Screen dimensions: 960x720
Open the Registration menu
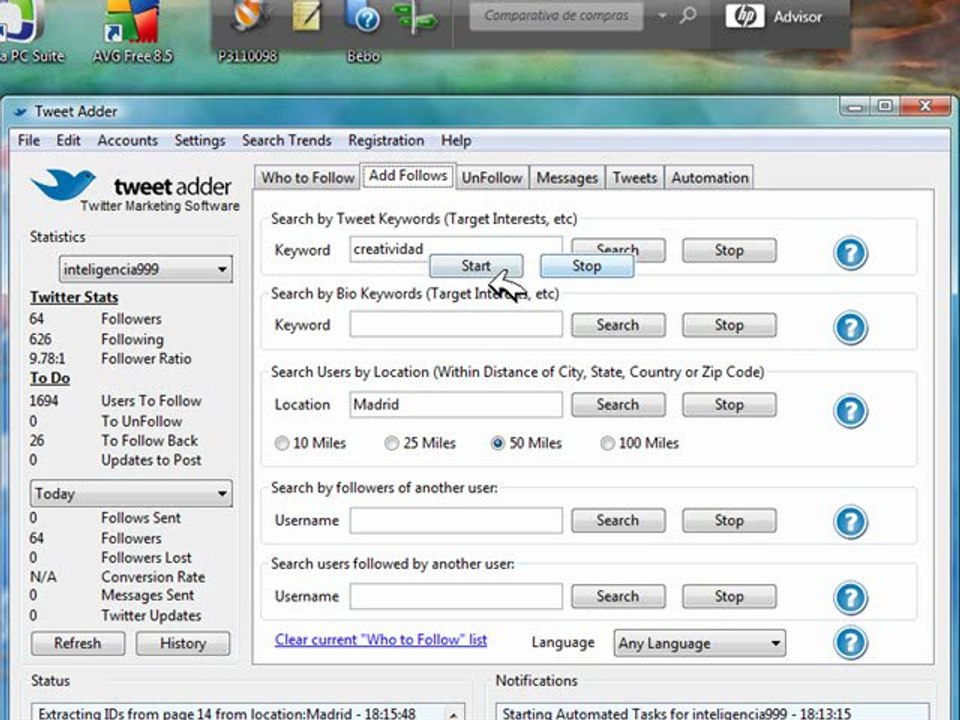click(x=386, y=141)
